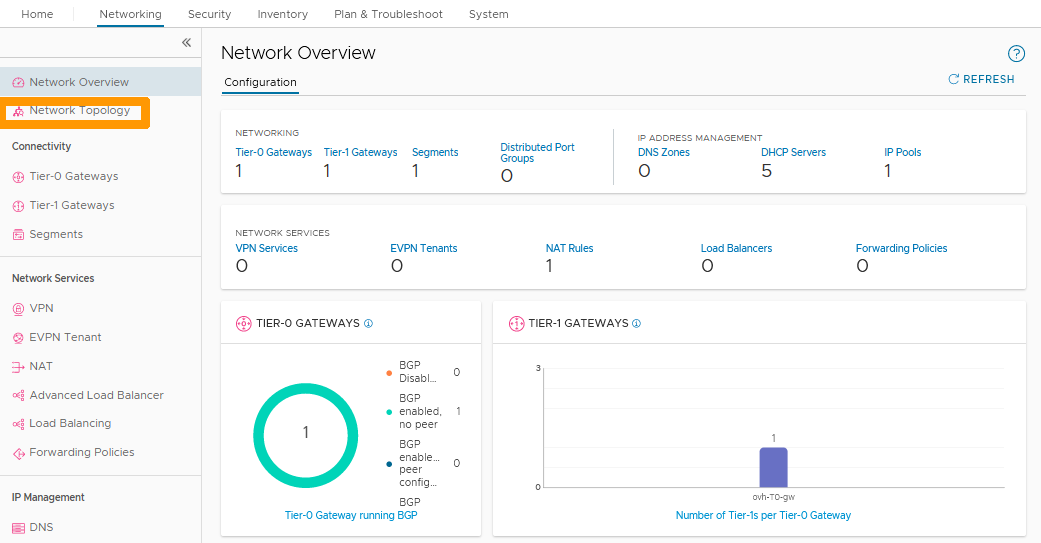
Task: Click info icon beside Tier-0 Gateways title
Action: tap(368, 324)
